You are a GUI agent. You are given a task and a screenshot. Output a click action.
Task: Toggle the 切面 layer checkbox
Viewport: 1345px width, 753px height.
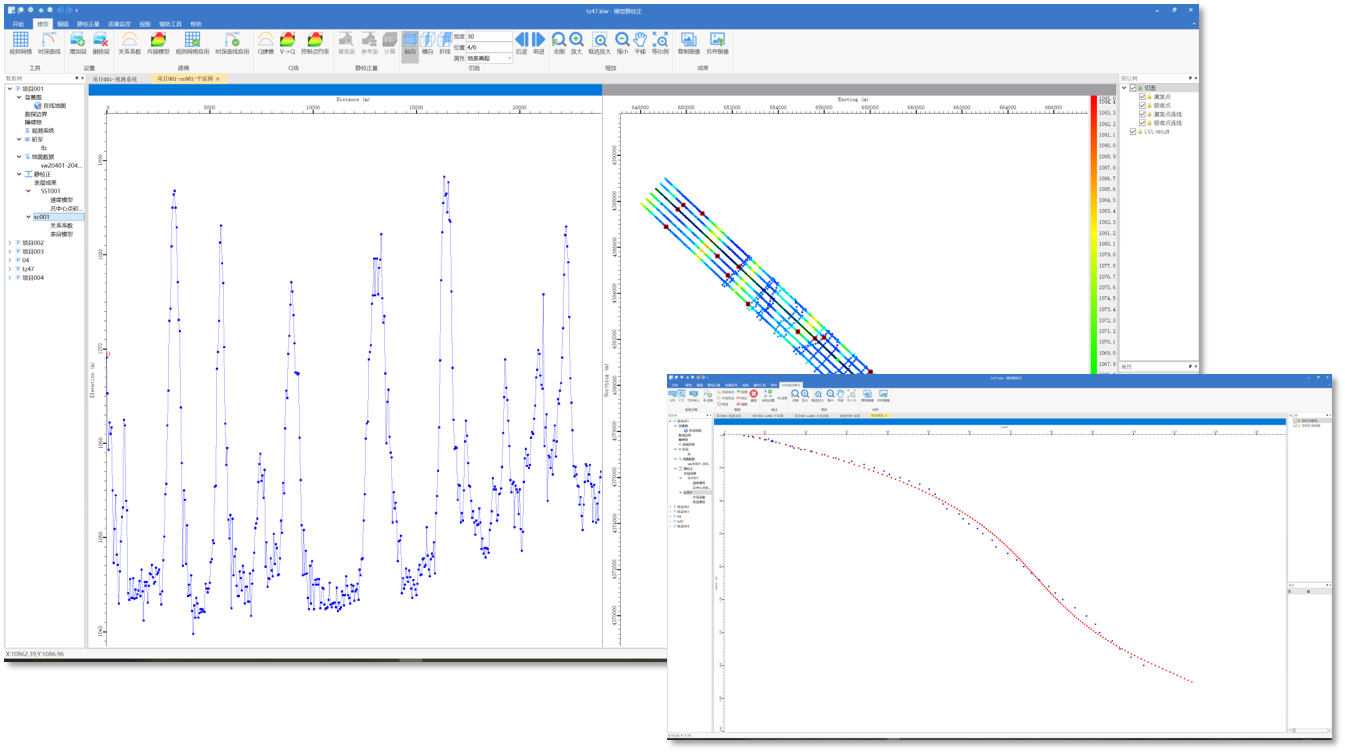1134,88
